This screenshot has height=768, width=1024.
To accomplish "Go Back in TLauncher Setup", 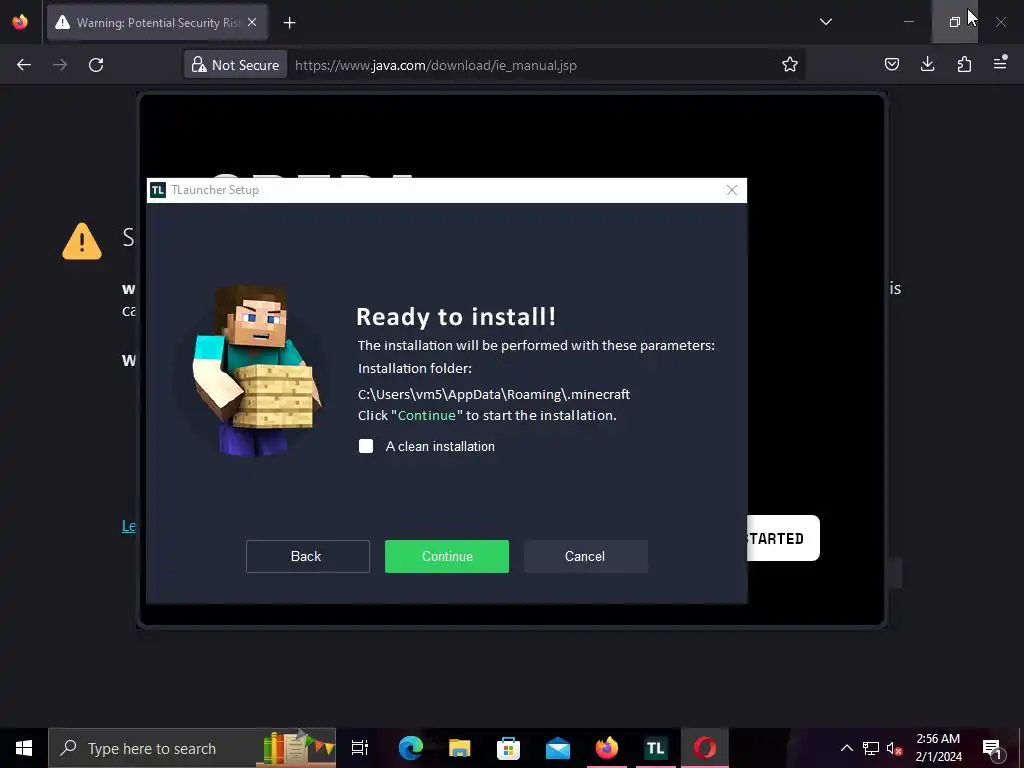I will 308,556.
